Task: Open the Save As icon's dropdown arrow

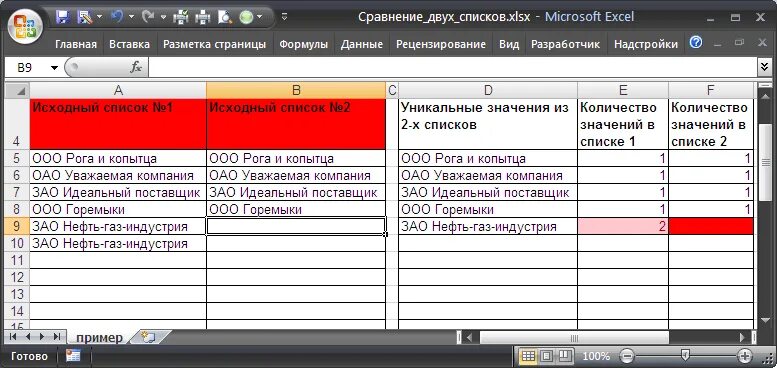Action: tap(100, 17)
